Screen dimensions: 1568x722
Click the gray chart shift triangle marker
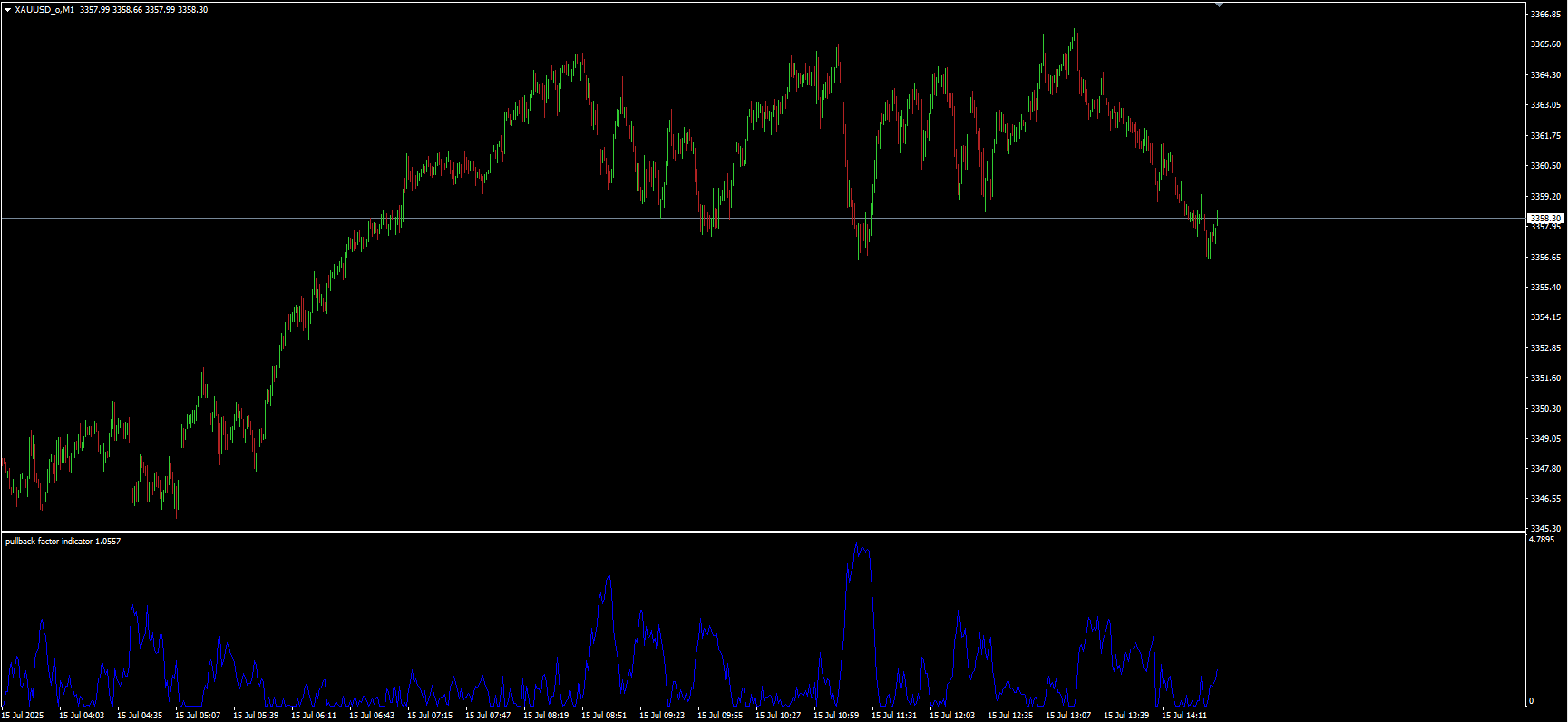[1219, 5]
